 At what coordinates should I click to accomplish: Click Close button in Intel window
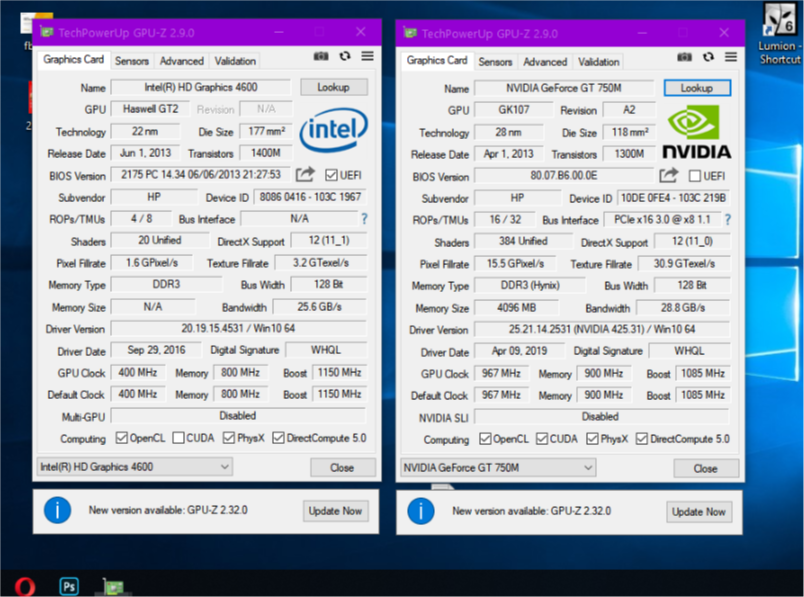pyautogui.click(x=343, y=468)
